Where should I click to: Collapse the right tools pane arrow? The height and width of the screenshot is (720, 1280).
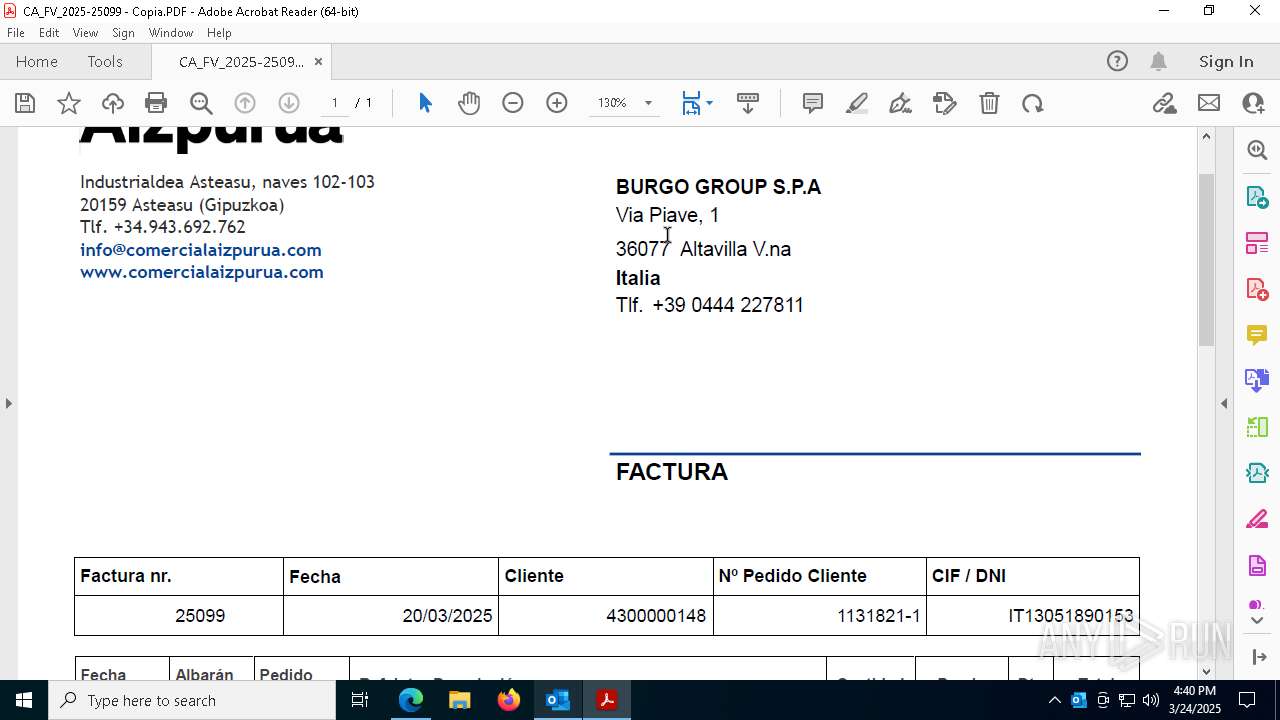(x=1224, y=403)
